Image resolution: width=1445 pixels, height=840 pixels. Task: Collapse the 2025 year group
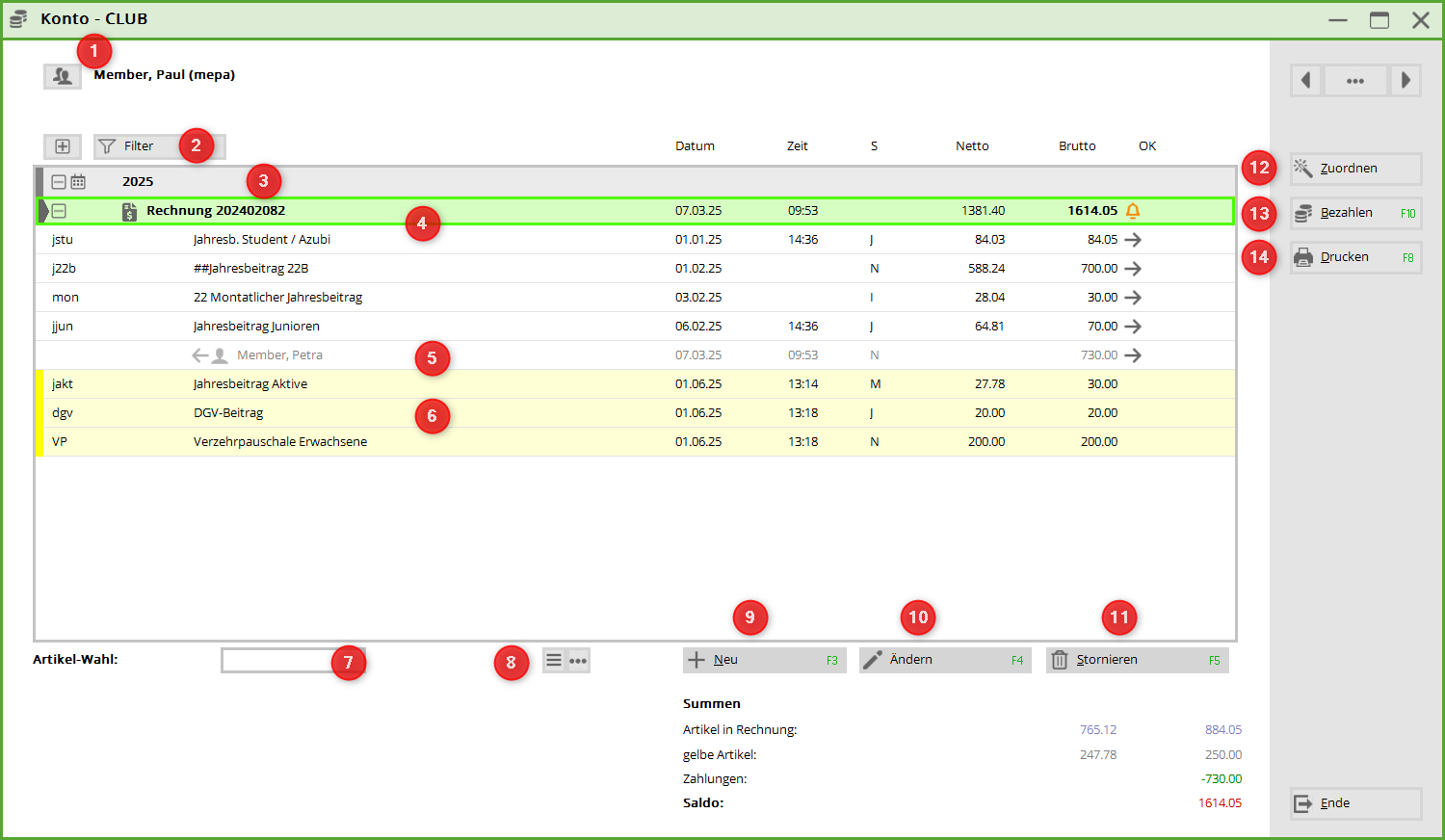click(59, 182)
